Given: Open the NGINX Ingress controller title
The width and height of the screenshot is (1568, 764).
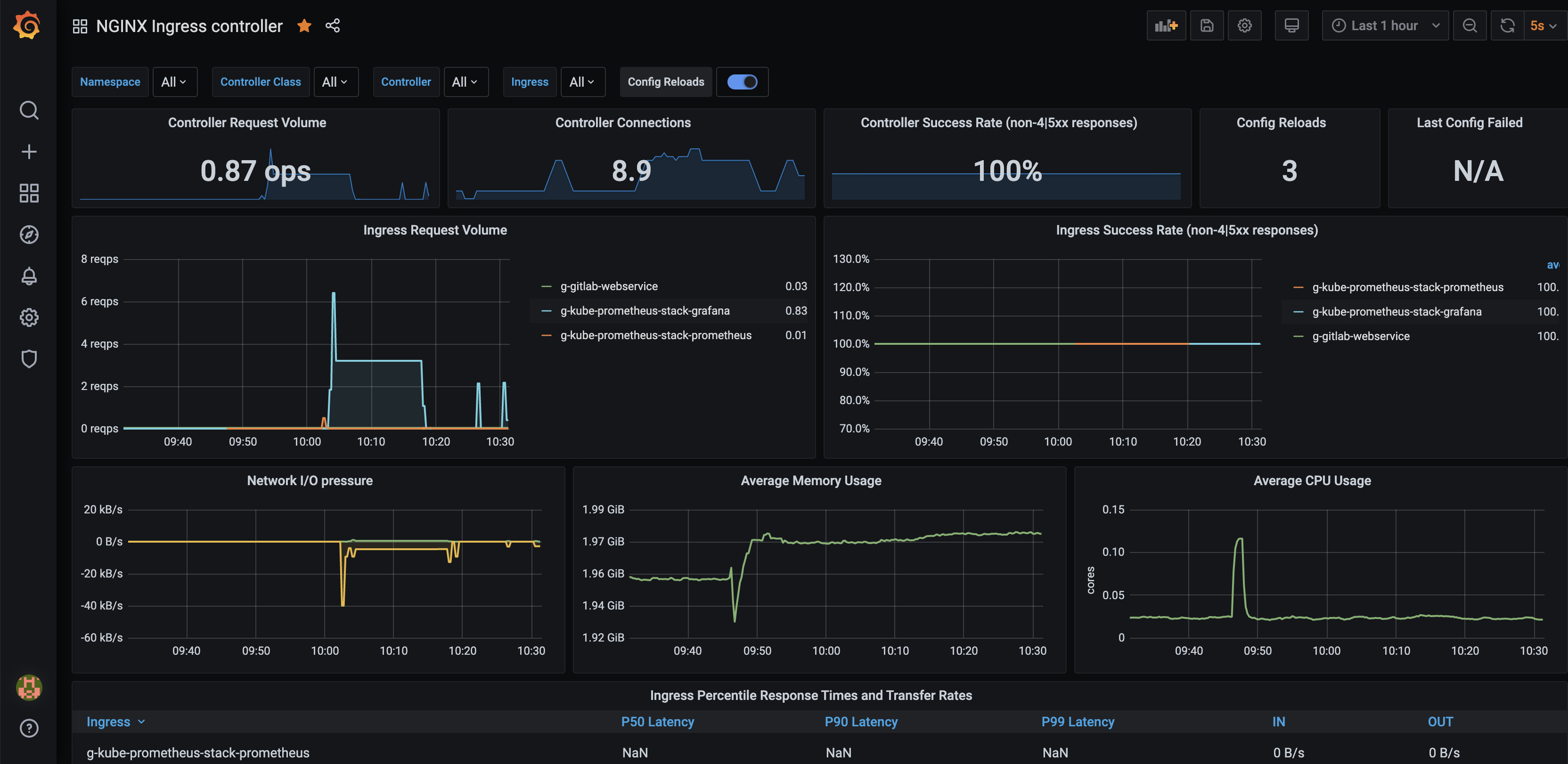Looking at the screenshot, I should (189, 26).
